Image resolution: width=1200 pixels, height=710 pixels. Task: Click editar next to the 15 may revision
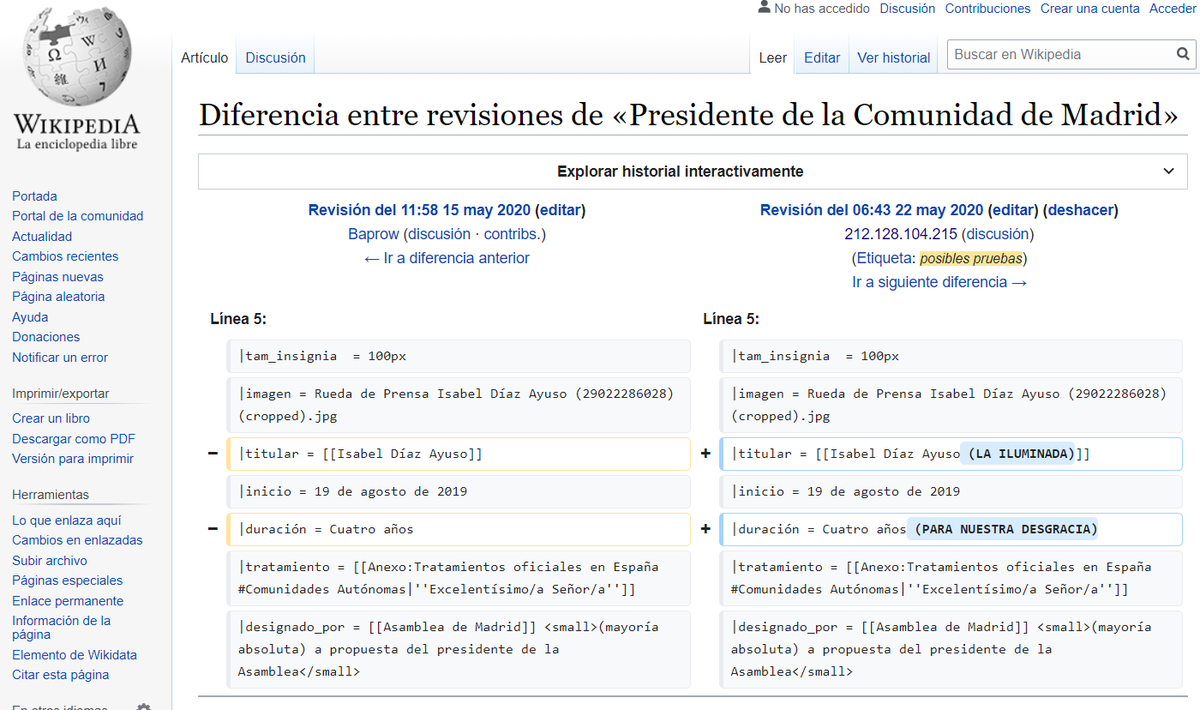[x=561, y=210]
